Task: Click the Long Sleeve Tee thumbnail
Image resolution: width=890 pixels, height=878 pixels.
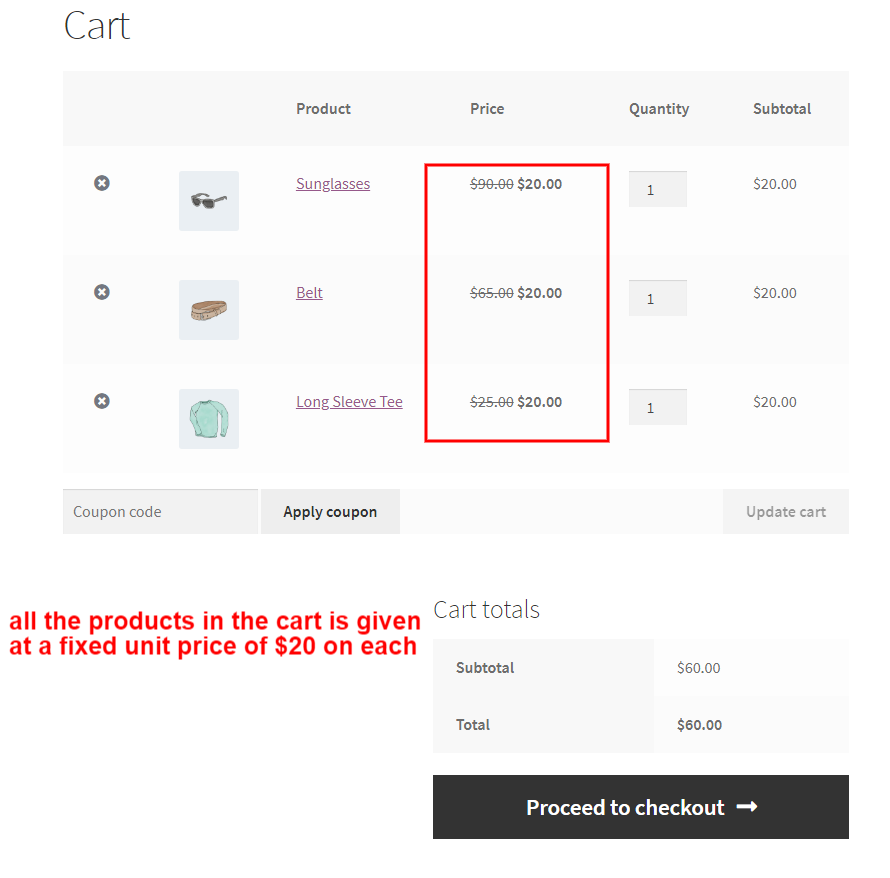Action: [208, 418]
